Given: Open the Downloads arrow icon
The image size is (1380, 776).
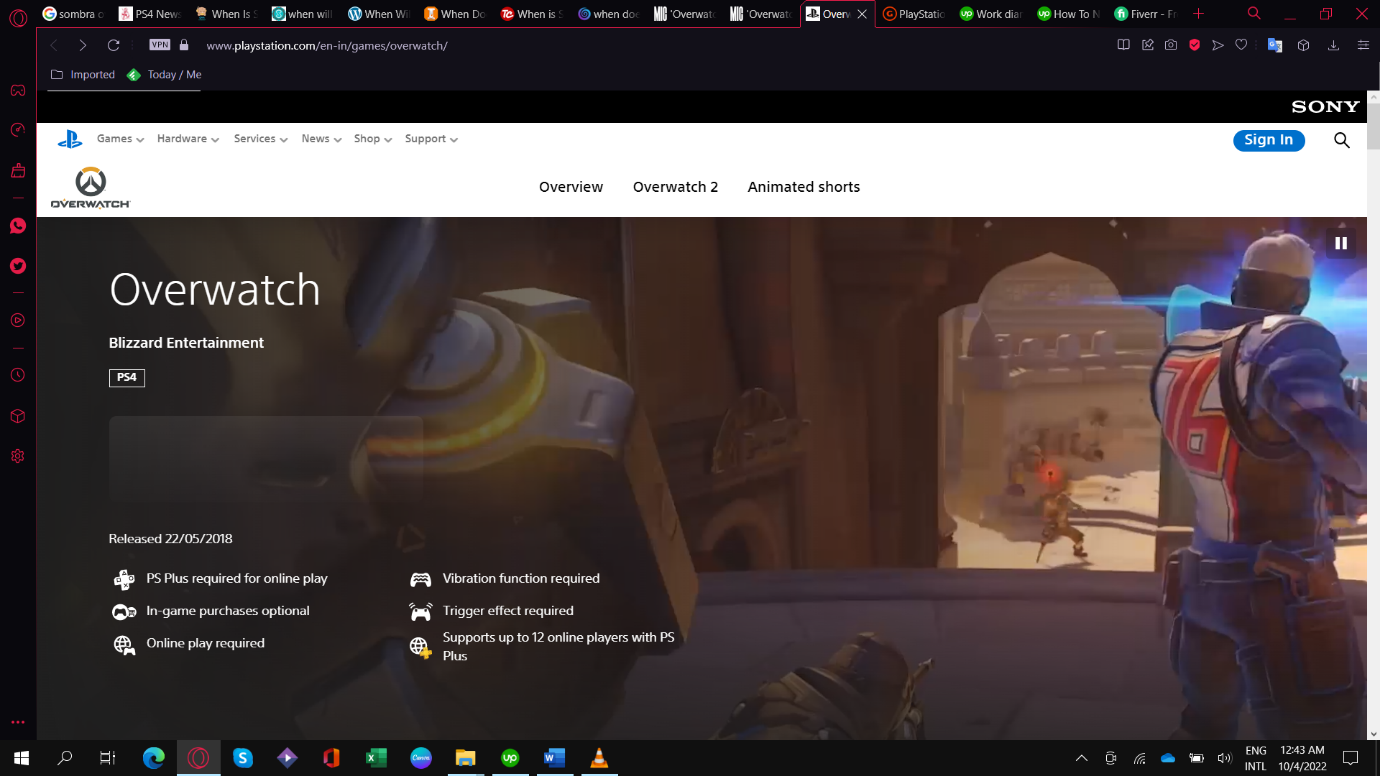Looking at the screenshot, I should pyautogui.click(x=1333, y=45).
